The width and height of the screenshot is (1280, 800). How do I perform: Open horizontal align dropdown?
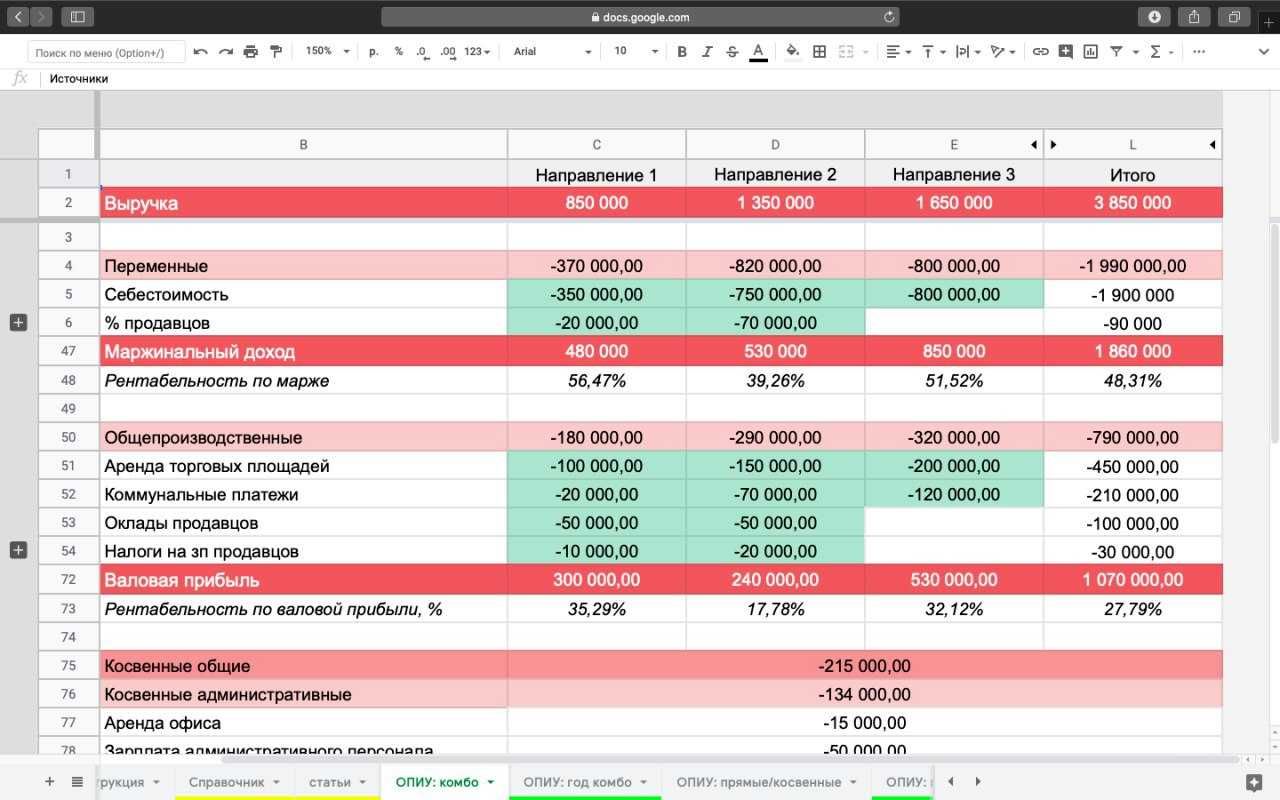899,51
